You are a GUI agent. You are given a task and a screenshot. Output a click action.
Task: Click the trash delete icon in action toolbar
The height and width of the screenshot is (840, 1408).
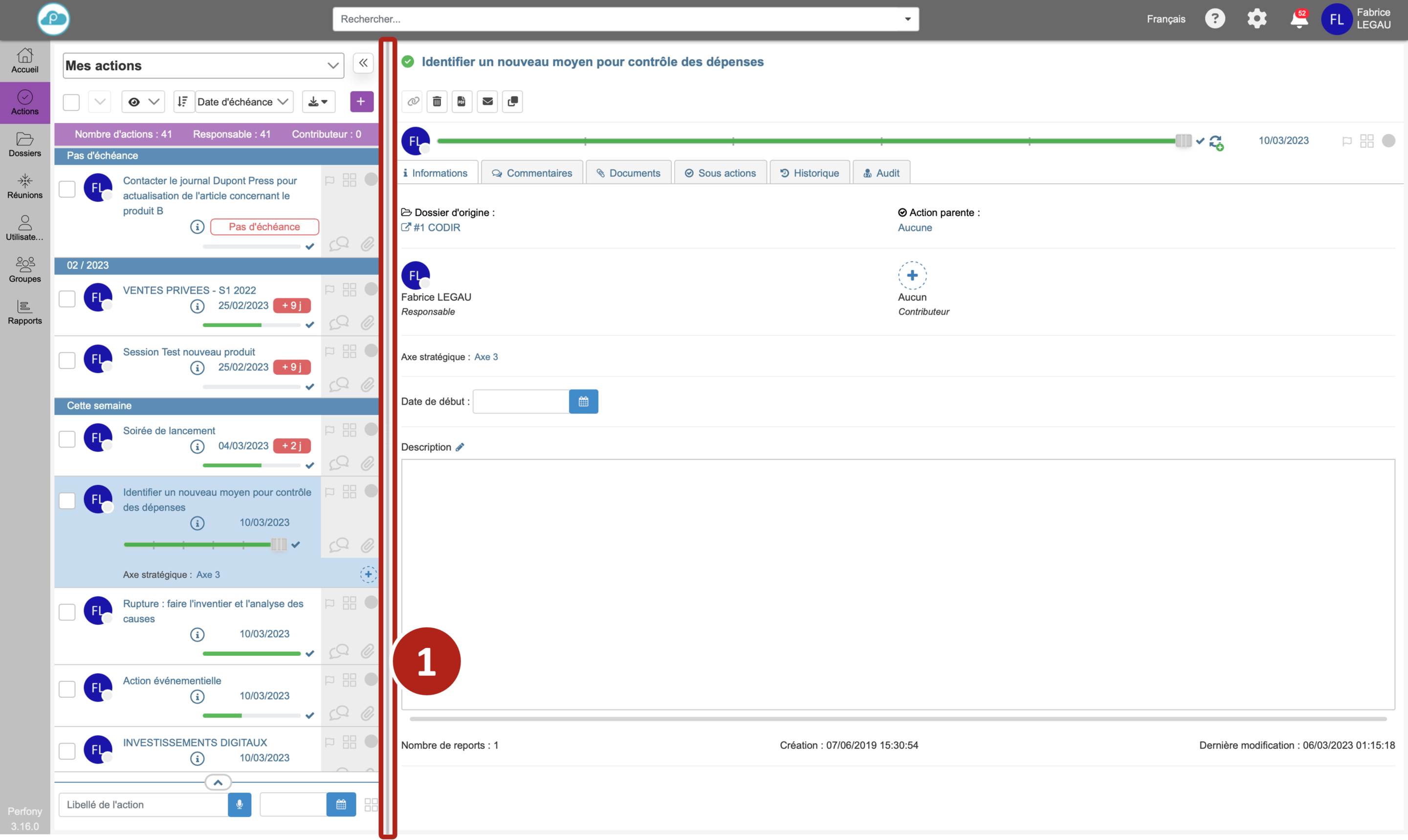437,102
